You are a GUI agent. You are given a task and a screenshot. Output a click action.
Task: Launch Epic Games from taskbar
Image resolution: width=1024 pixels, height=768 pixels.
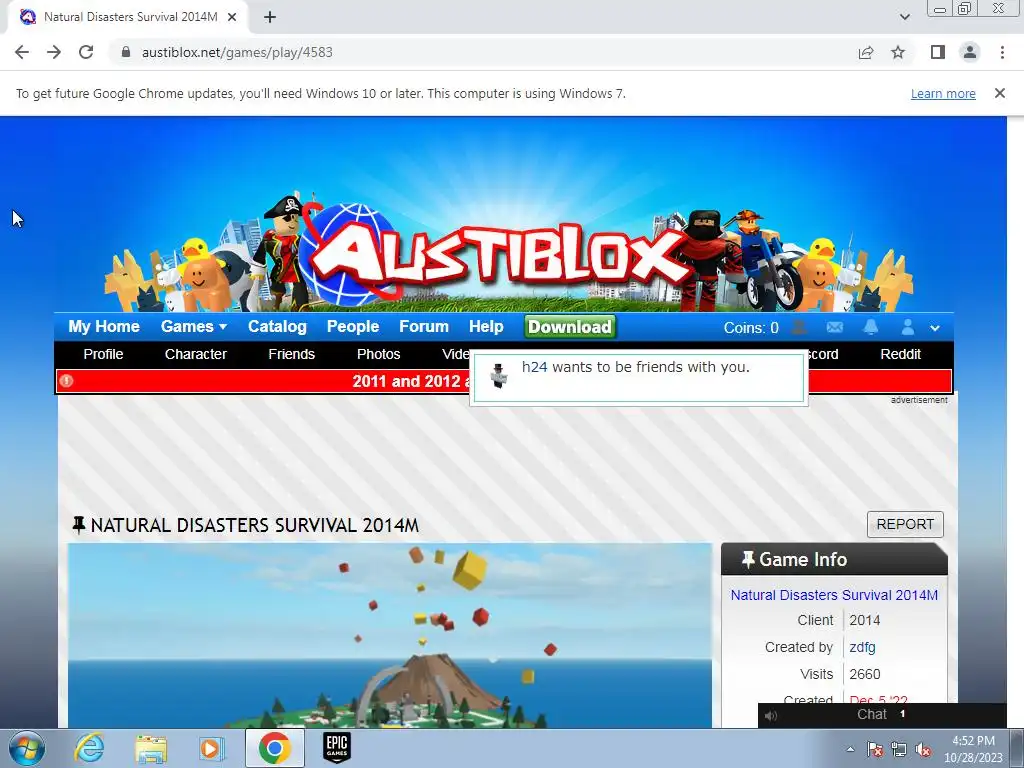(337, 748)
